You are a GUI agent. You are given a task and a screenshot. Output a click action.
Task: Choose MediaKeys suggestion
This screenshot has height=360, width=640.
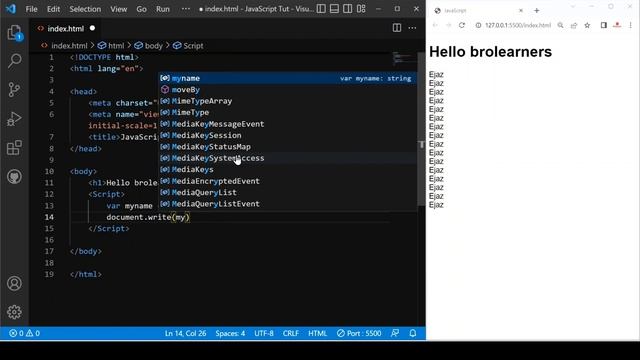click(287, 169)
